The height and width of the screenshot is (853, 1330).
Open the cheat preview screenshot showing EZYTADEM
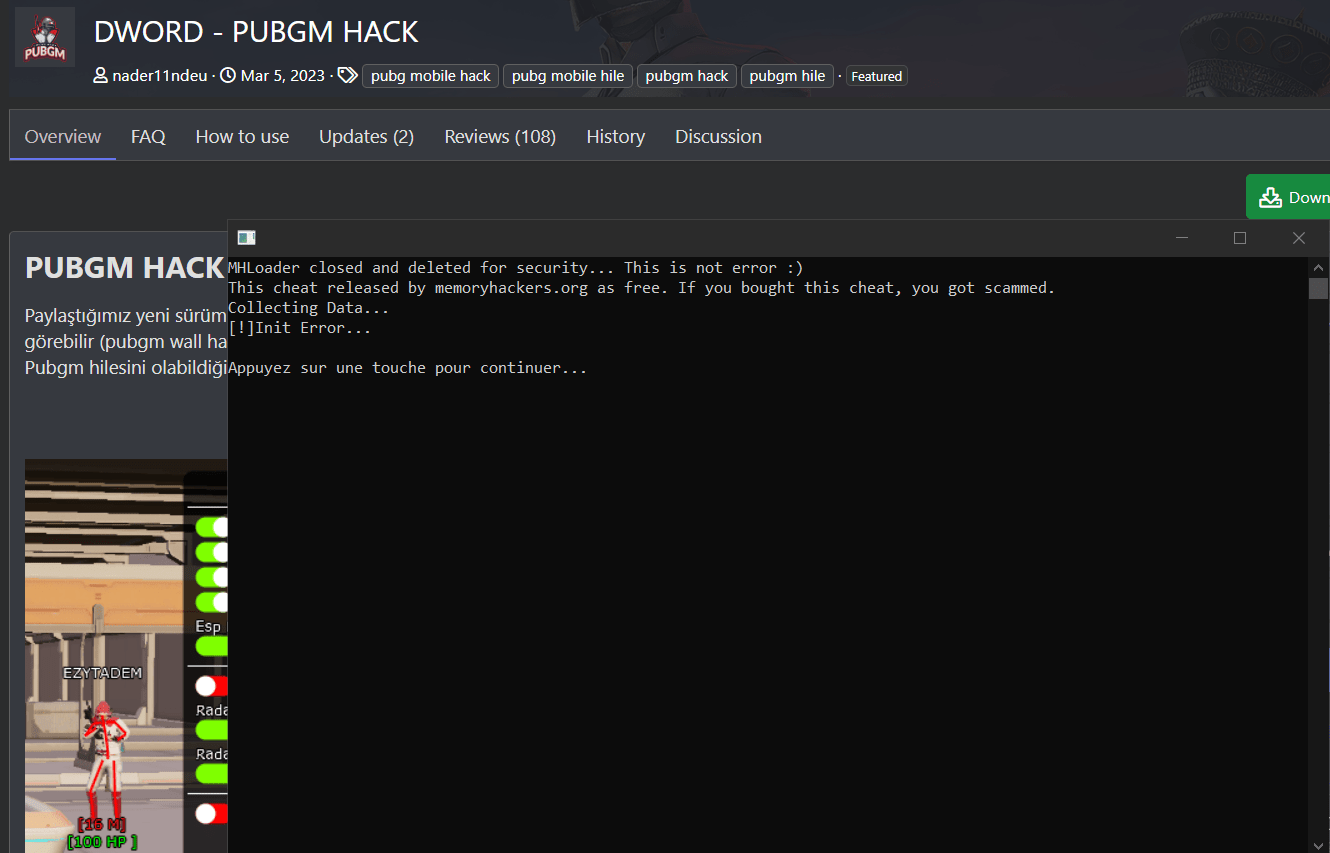pos(126,655)
